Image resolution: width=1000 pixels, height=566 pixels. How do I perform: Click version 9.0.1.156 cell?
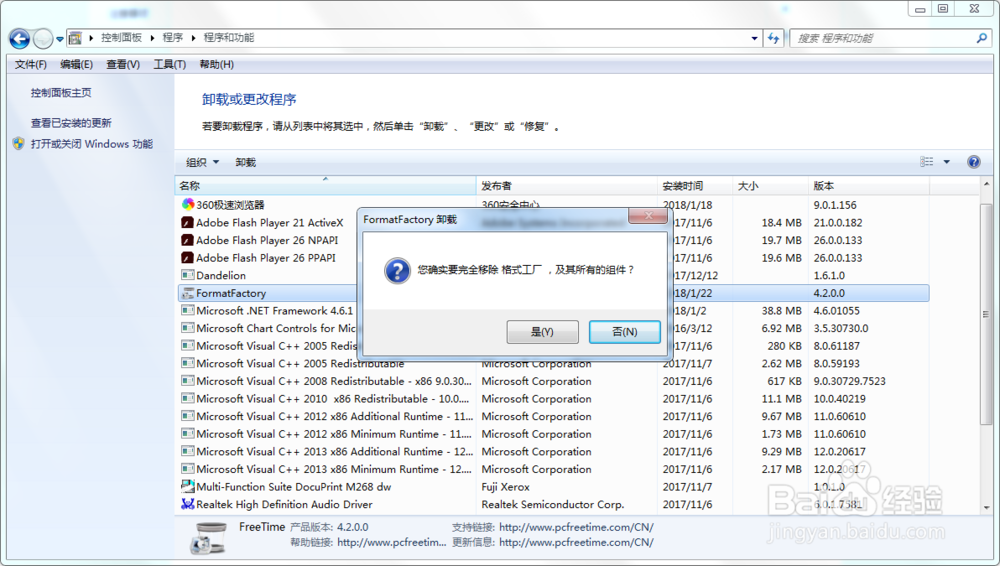835,205
